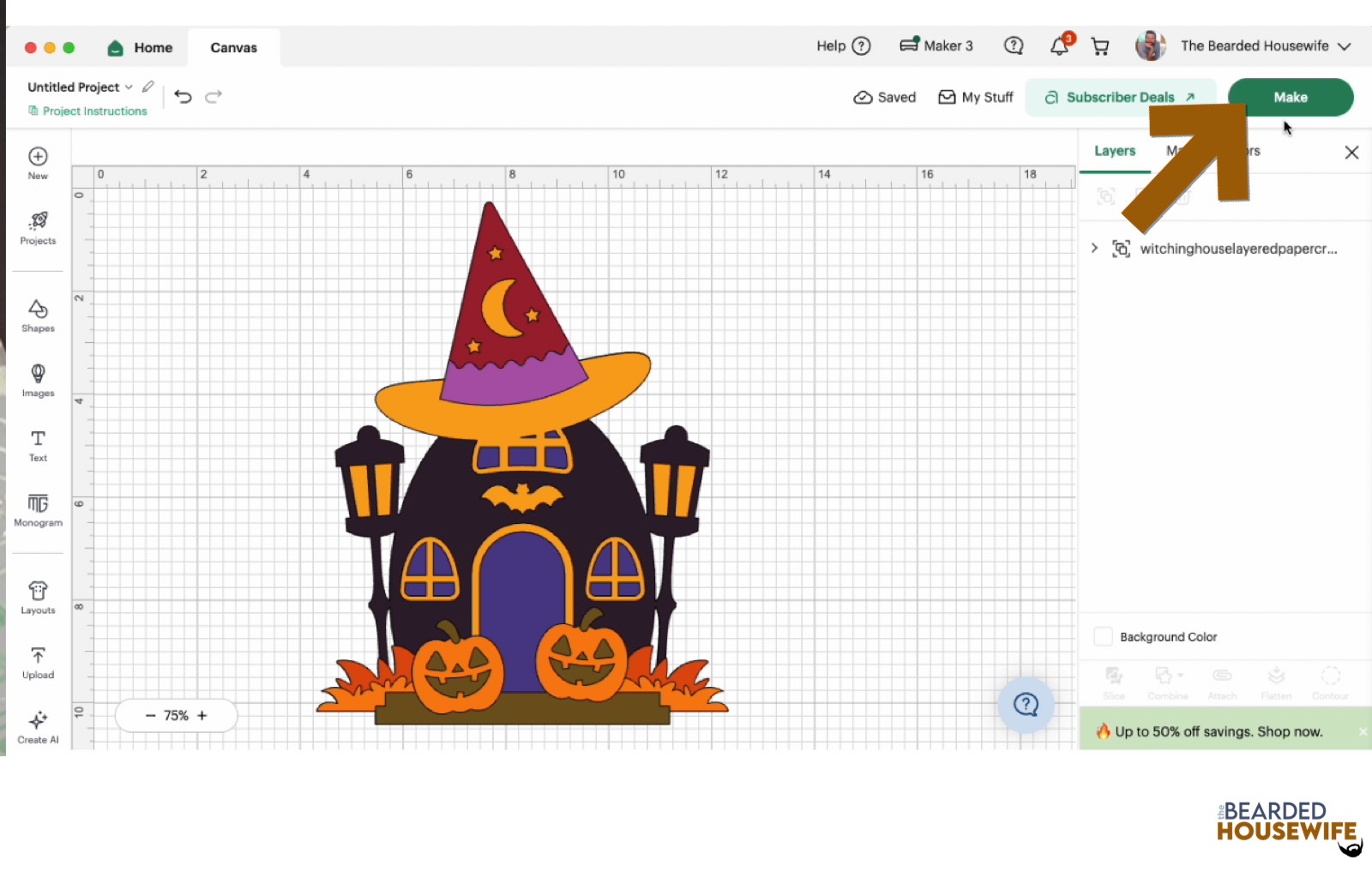This screenshot has width=1372, height=872.
Task: Open the Project Instructions link
Action: tap(87, 111)
